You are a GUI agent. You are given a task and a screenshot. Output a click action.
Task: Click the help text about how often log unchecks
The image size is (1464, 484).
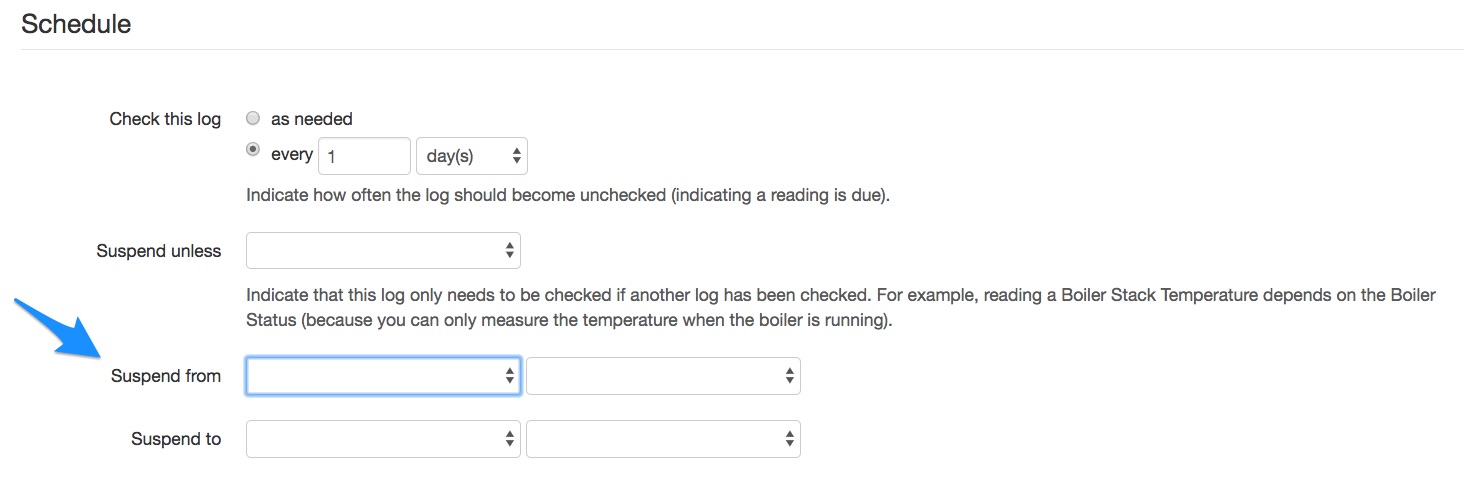click(567, 195)
